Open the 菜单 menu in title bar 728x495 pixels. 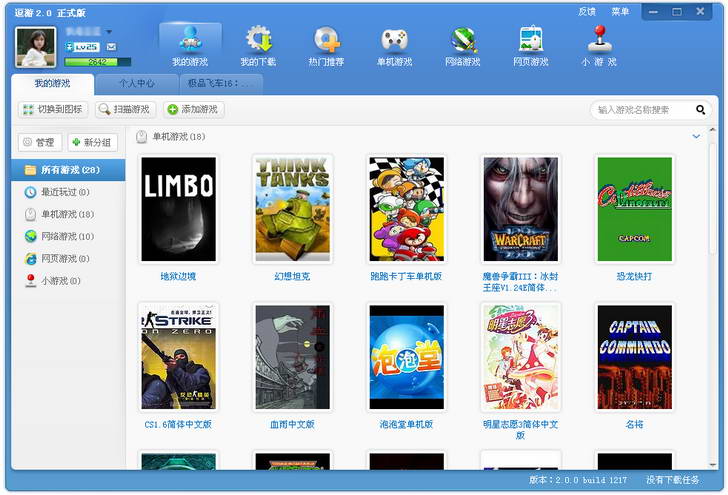point(620,12)
